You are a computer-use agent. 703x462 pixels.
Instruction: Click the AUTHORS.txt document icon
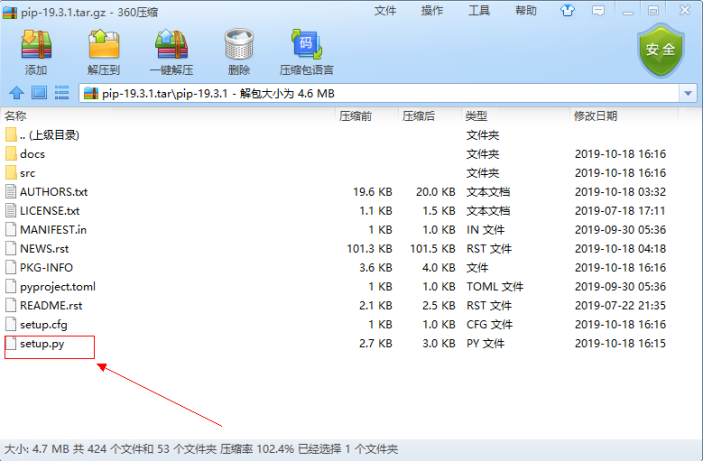click(x=11, y=192)
